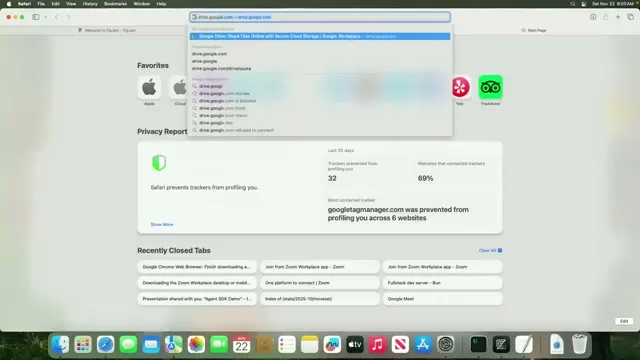Screen dimensions: 640x360
Task: Open the Help menu
Action: click(161, 4)
